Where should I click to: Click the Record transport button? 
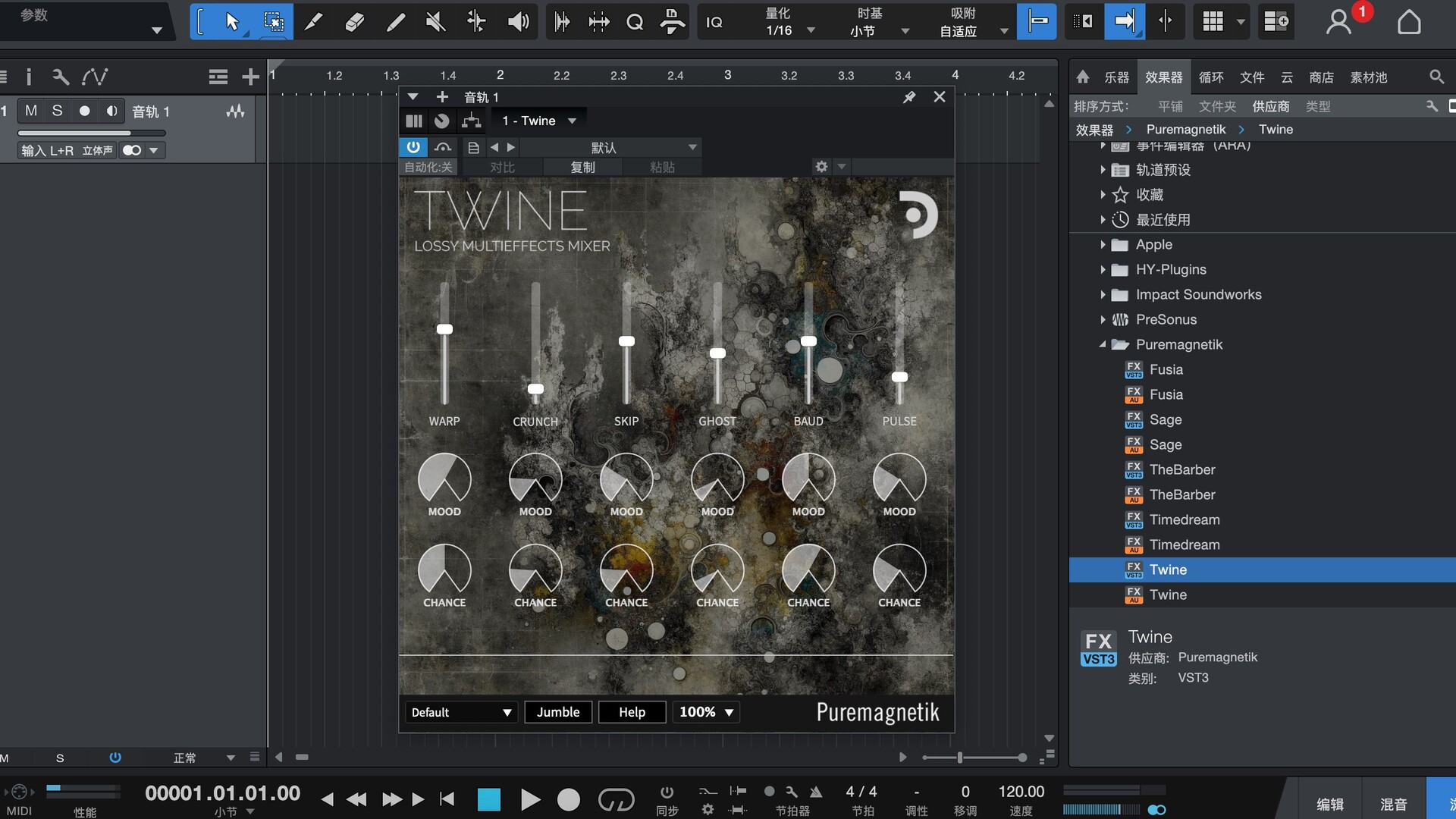coord(569,799)
